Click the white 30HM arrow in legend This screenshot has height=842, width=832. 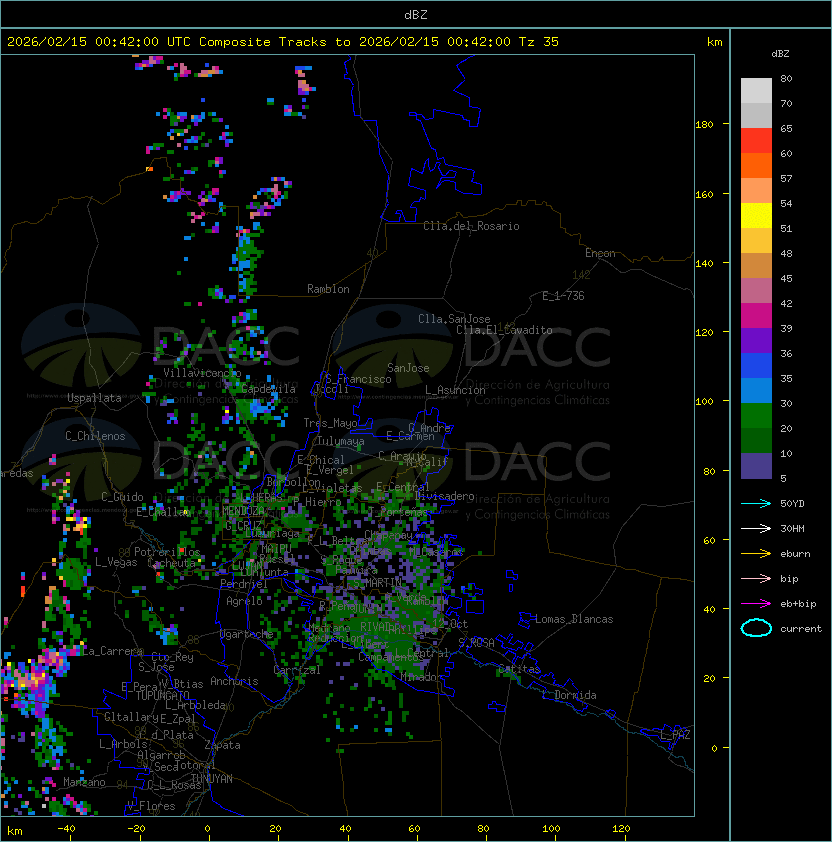756,528
